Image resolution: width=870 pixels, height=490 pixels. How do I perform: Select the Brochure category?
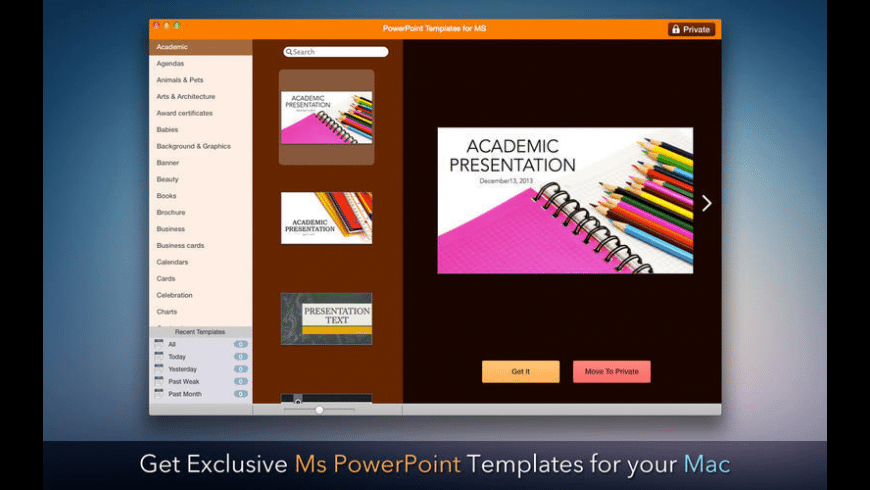[200, 213]
